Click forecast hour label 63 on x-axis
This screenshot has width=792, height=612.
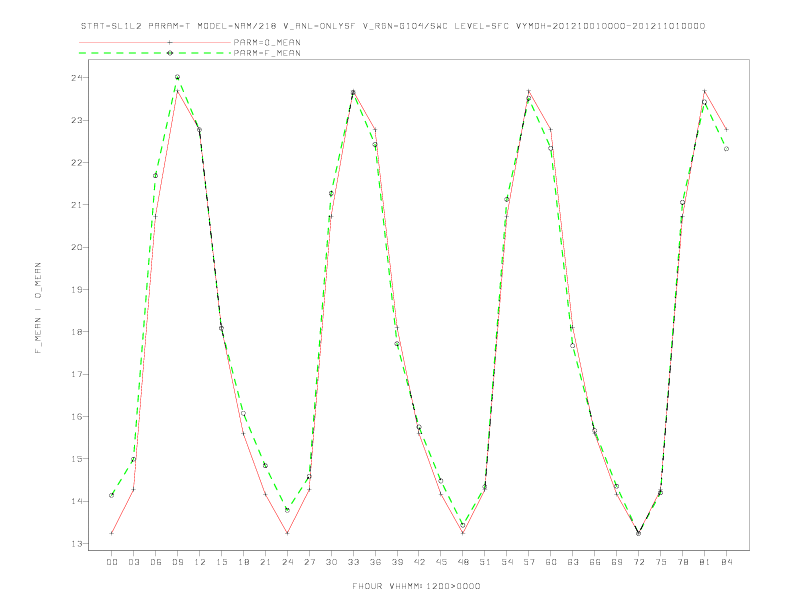[573, 562]
